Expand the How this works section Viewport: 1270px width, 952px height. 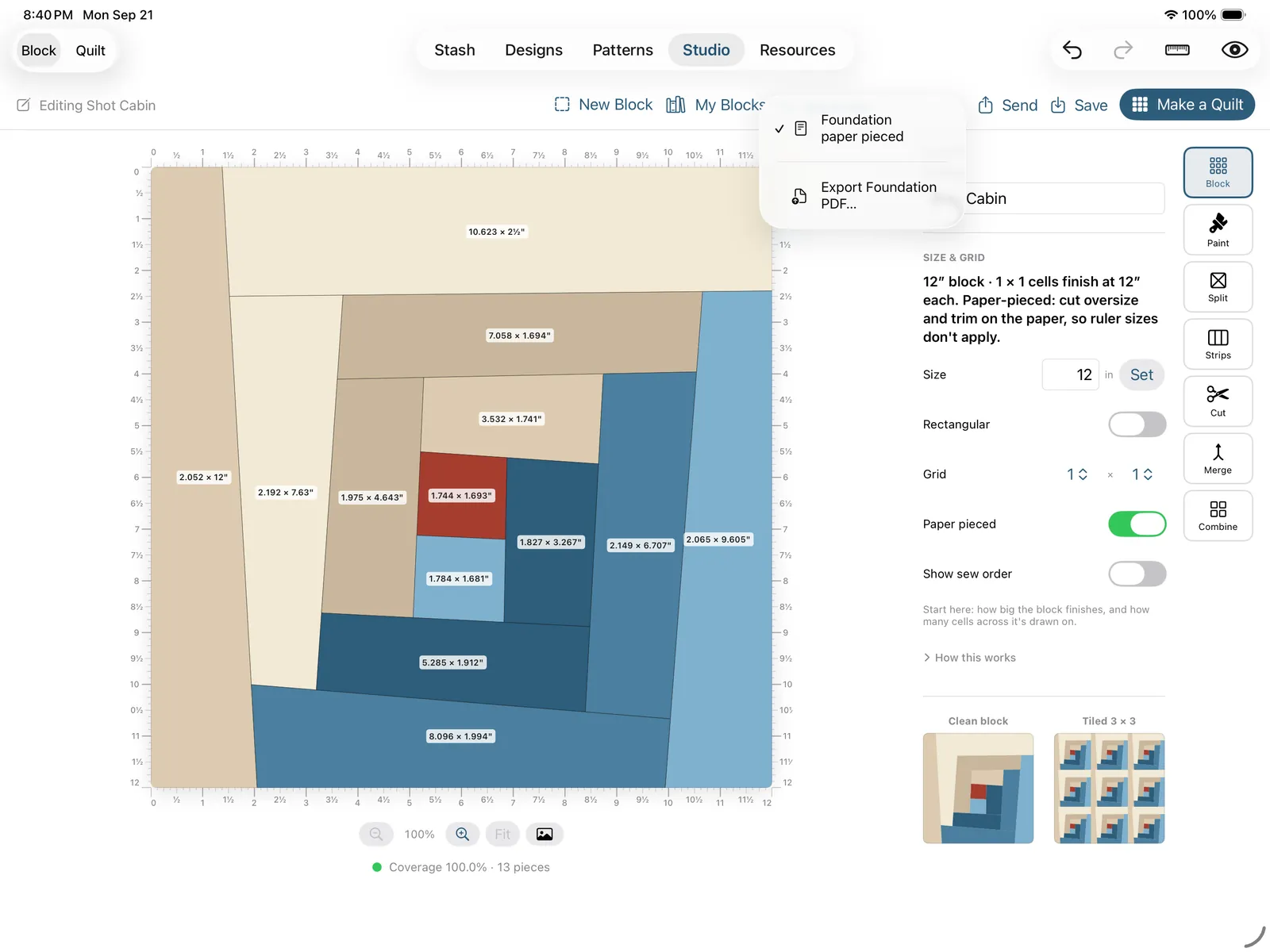pyautogui.click(x=969, y=658)
